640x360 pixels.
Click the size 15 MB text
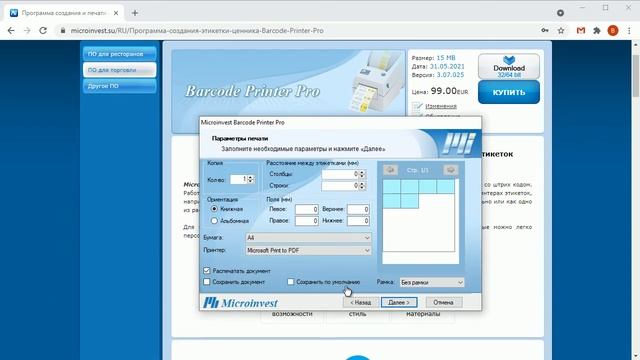pyautogui.click(x=446, y=58)
